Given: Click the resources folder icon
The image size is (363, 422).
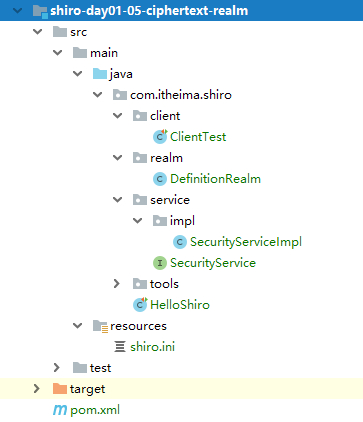Looking at the screenshot, I should pyautogui.click(x=100, y=326).
